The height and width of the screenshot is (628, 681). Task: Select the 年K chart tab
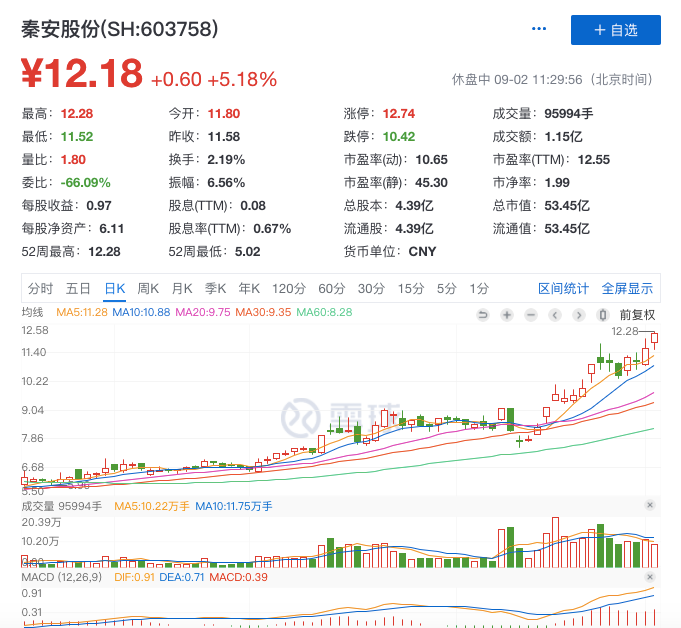[249, 288]
